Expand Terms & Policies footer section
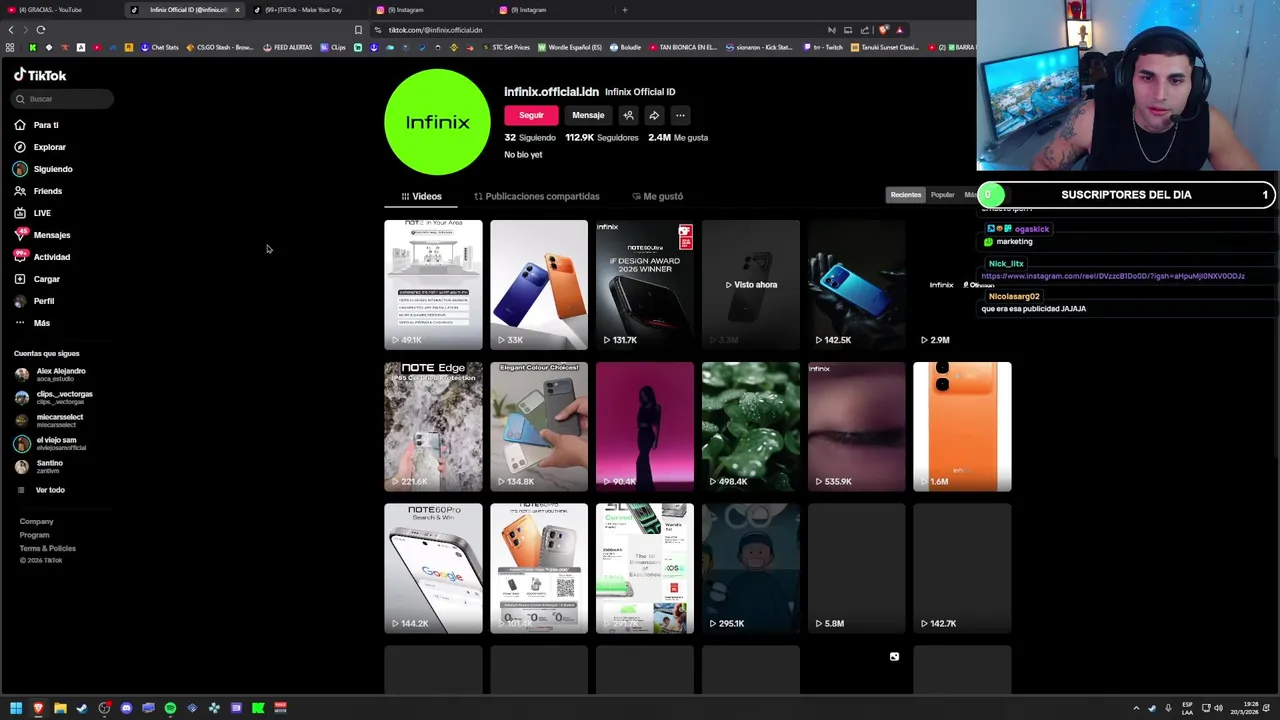Screen dimensions: 1280x720 coord(47,548)
